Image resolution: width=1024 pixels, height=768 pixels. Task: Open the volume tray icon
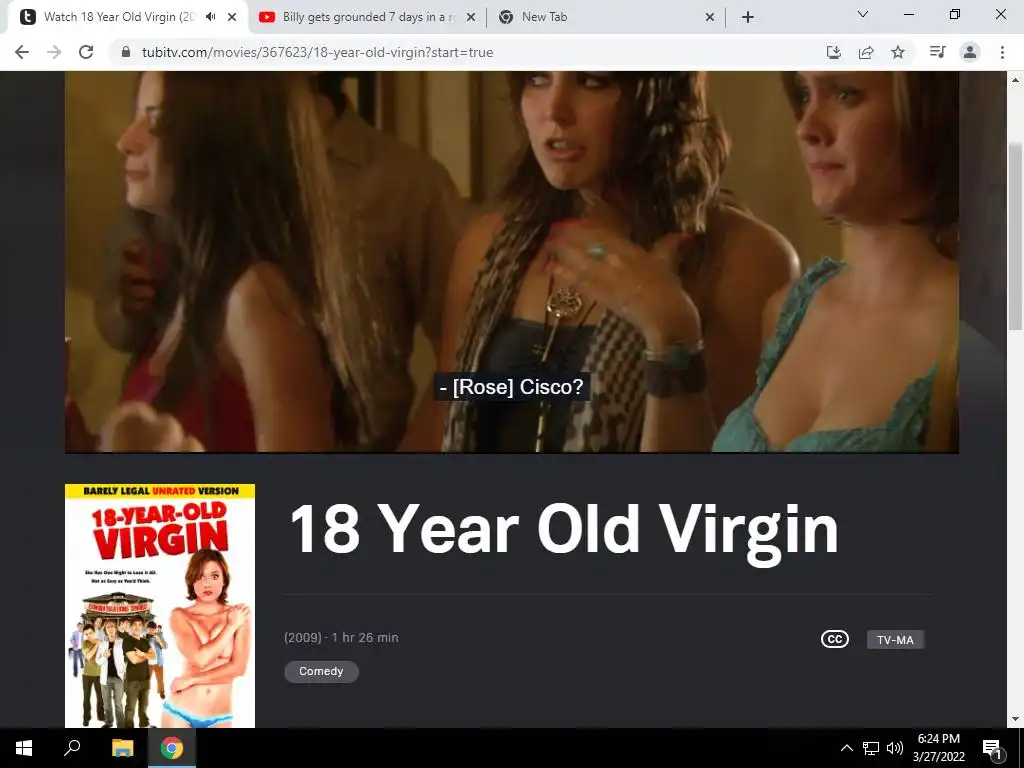coord(895,748)
